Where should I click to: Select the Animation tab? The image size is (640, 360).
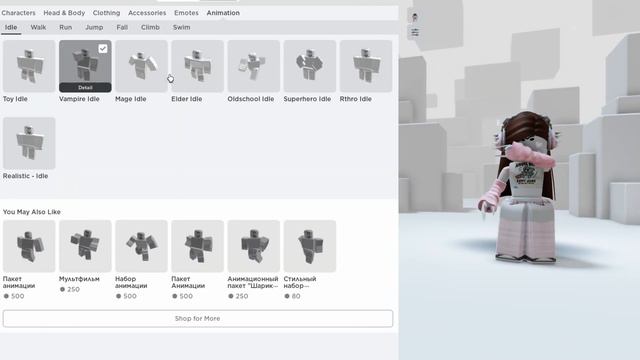[223, 13]
